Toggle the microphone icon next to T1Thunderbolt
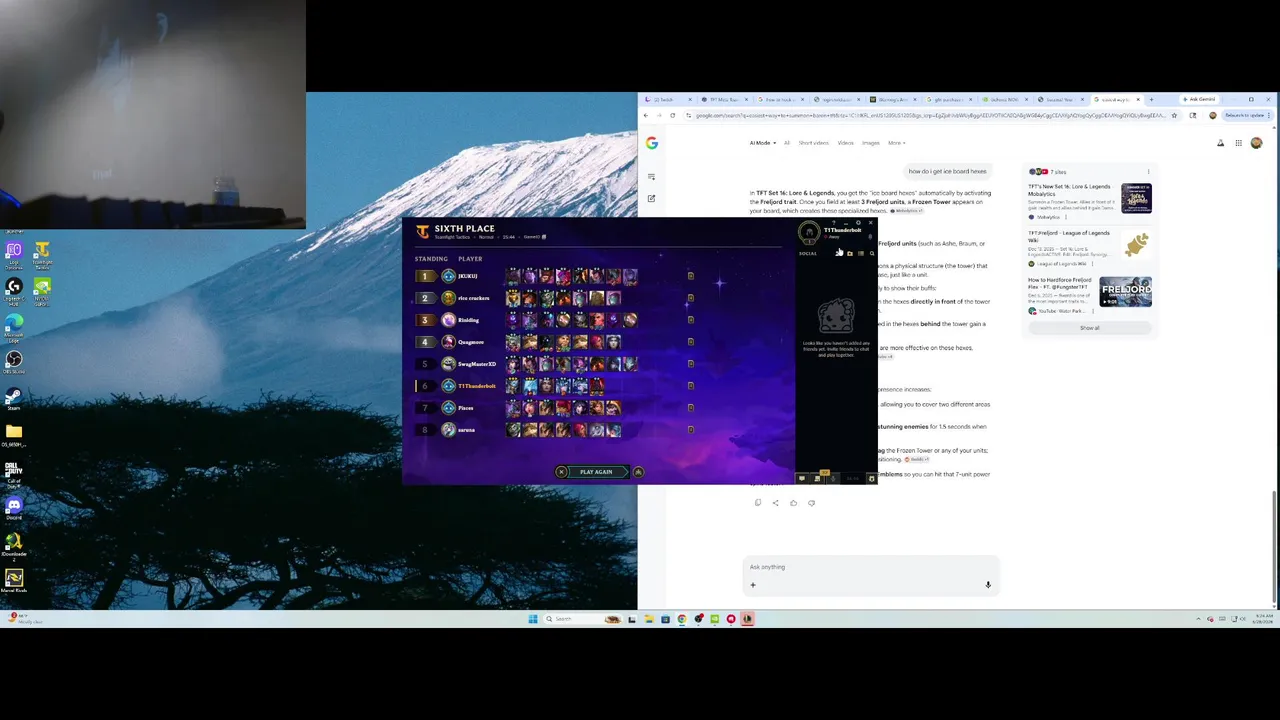The image size is (1280, 720). pyautogui.click(x=870, y=237)
